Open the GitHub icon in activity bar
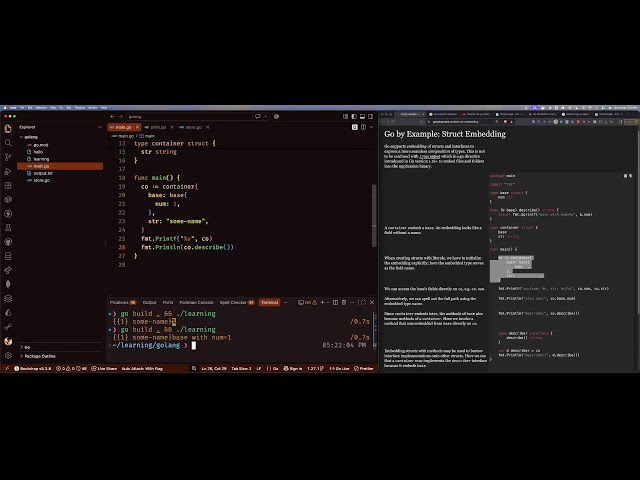 (8, 242)
